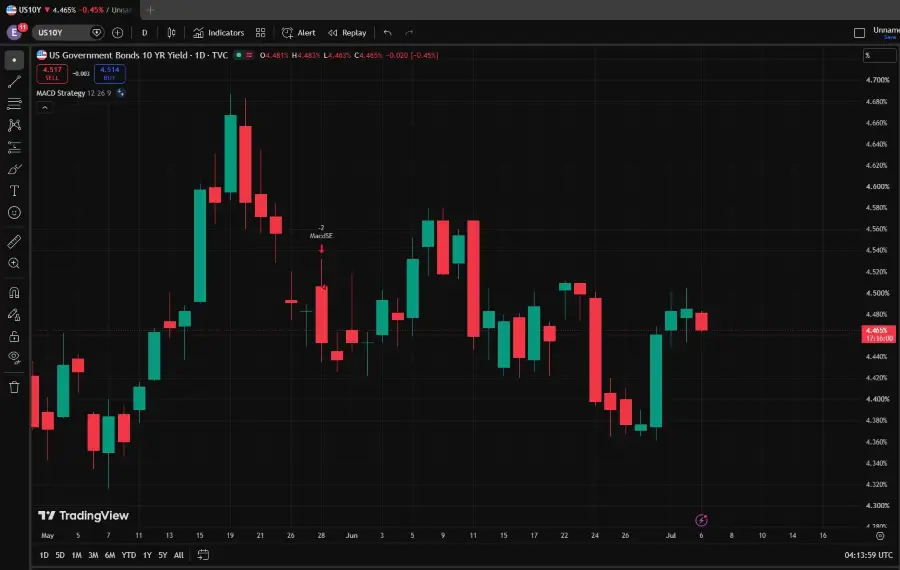Click the pink data mode badge
900x570 pixels.
click(249, 55)
